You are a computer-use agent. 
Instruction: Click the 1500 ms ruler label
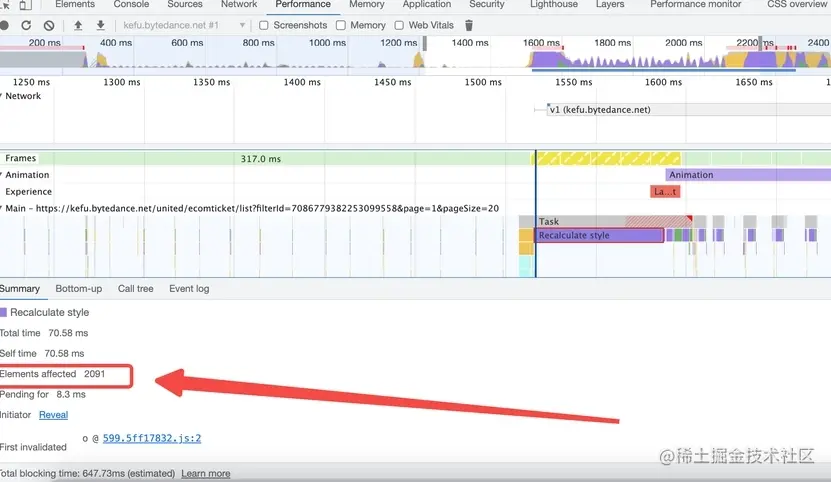[x=483, y=82]
